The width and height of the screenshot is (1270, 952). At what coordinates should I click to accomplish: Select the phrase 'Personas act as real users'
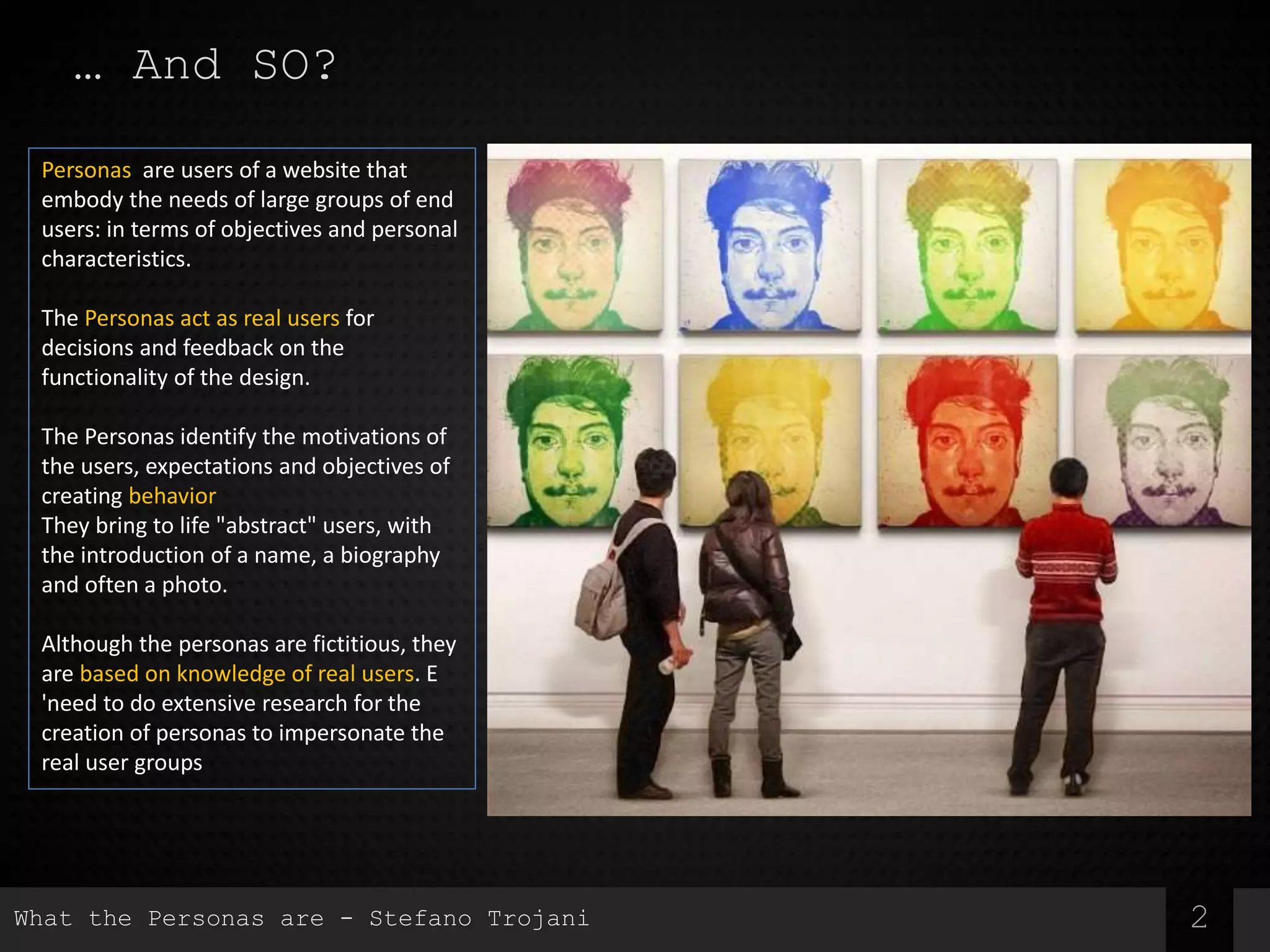(212, 318)
